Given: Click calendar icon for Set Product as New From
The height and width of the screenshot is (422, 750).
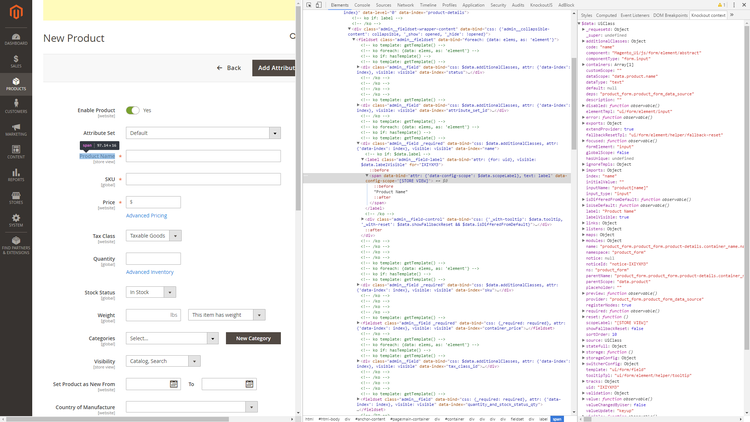Looking at the screenshot, I should tap(173, 384).
